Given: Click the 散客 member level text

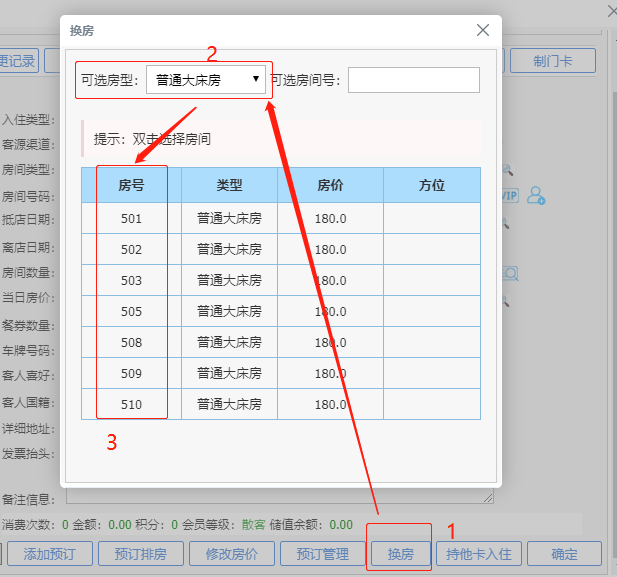Looking at the screenshot, I should 253,525.
